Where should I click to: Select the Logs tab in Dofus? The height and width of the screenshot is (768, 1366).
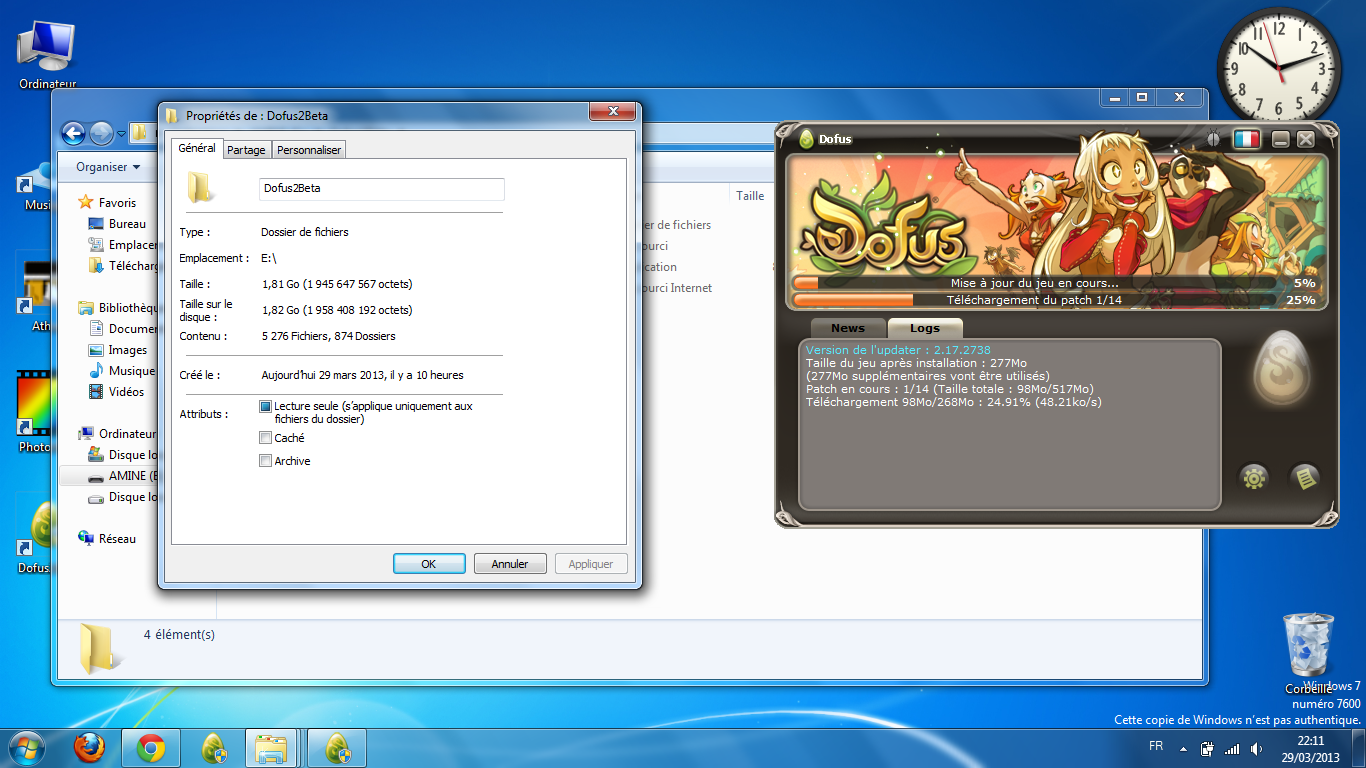coord(925,328)
